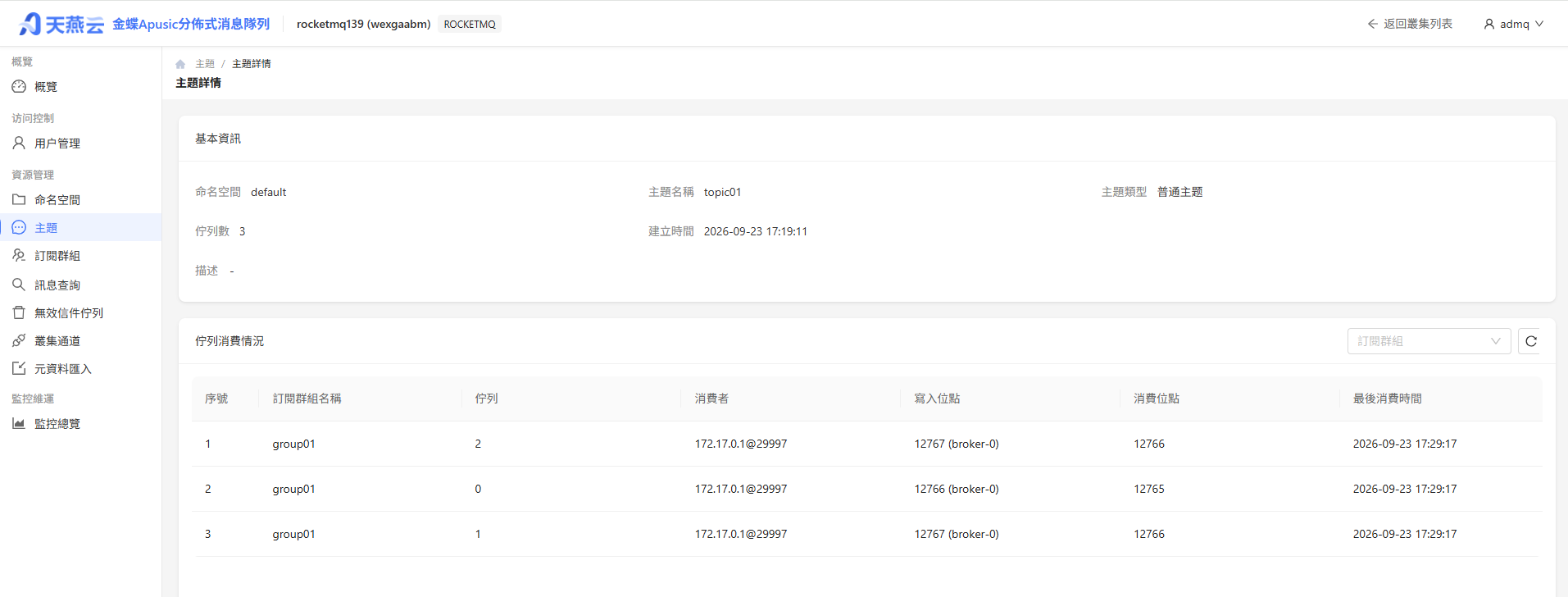
Task: Click the 元資料匯入 import icon
Action: pyautogui.click(x=19, y=368)
